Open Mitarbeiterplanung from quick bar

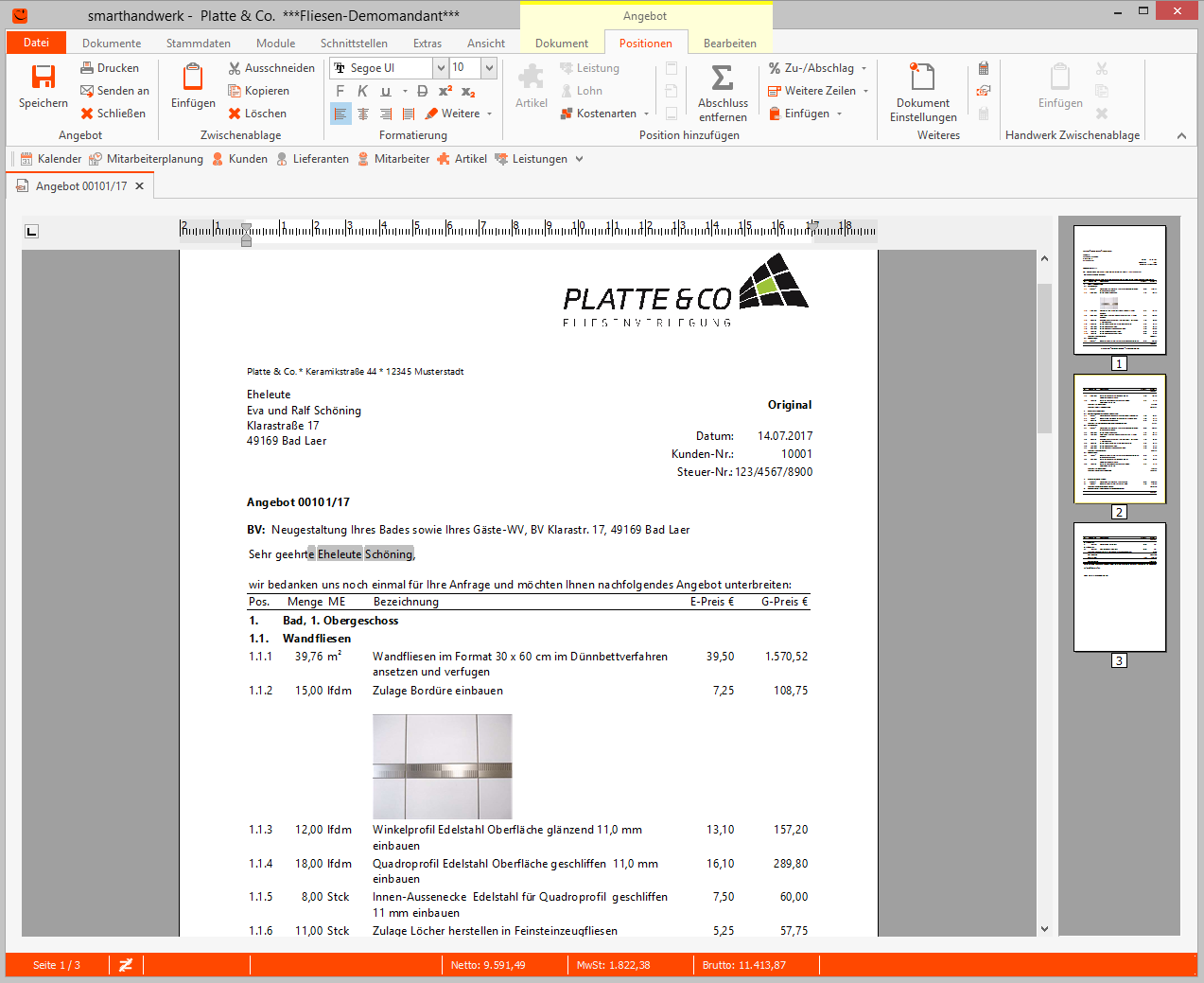click(x=146, y=159)
